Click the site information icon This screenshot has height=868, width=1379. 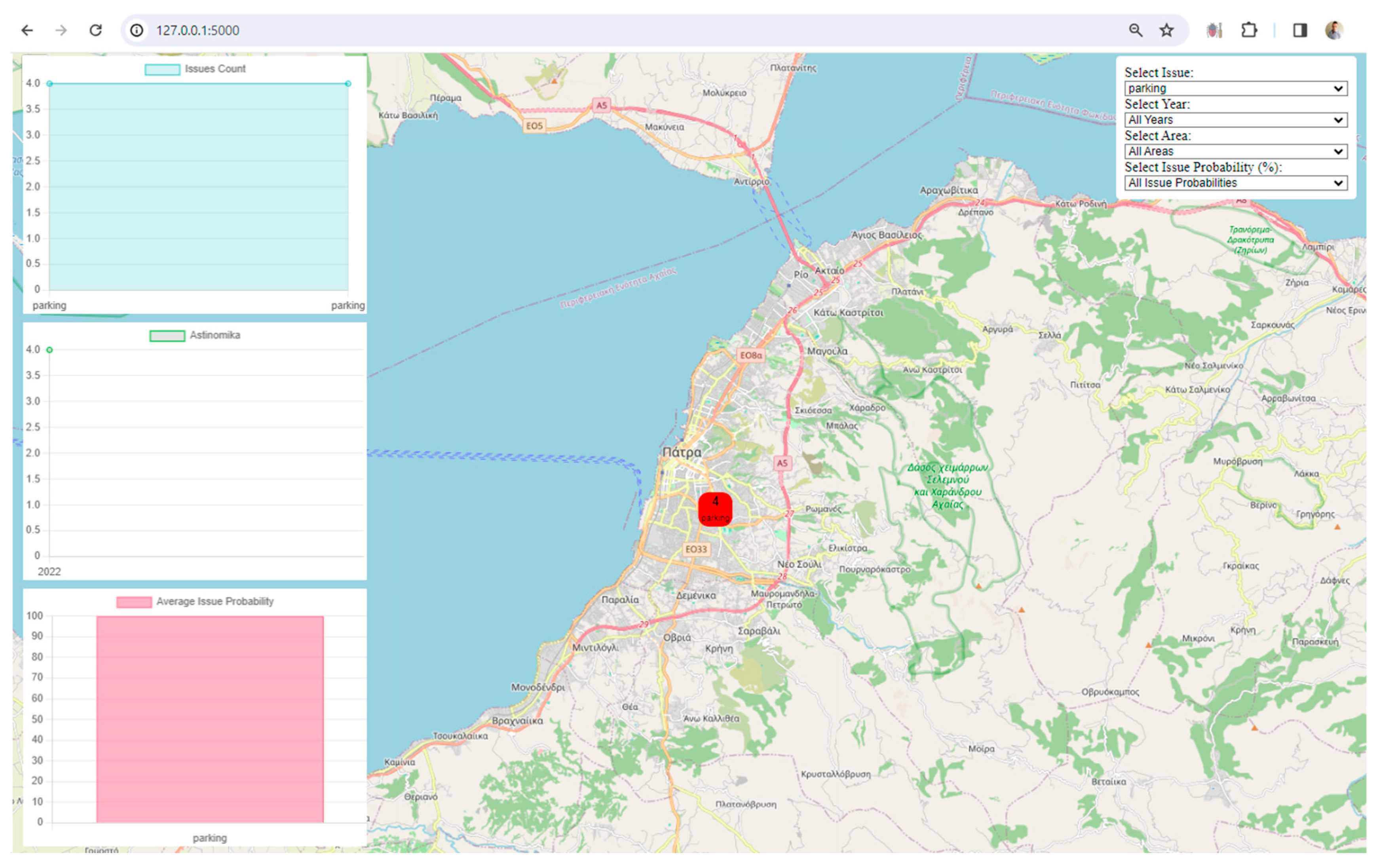[136, 30]
